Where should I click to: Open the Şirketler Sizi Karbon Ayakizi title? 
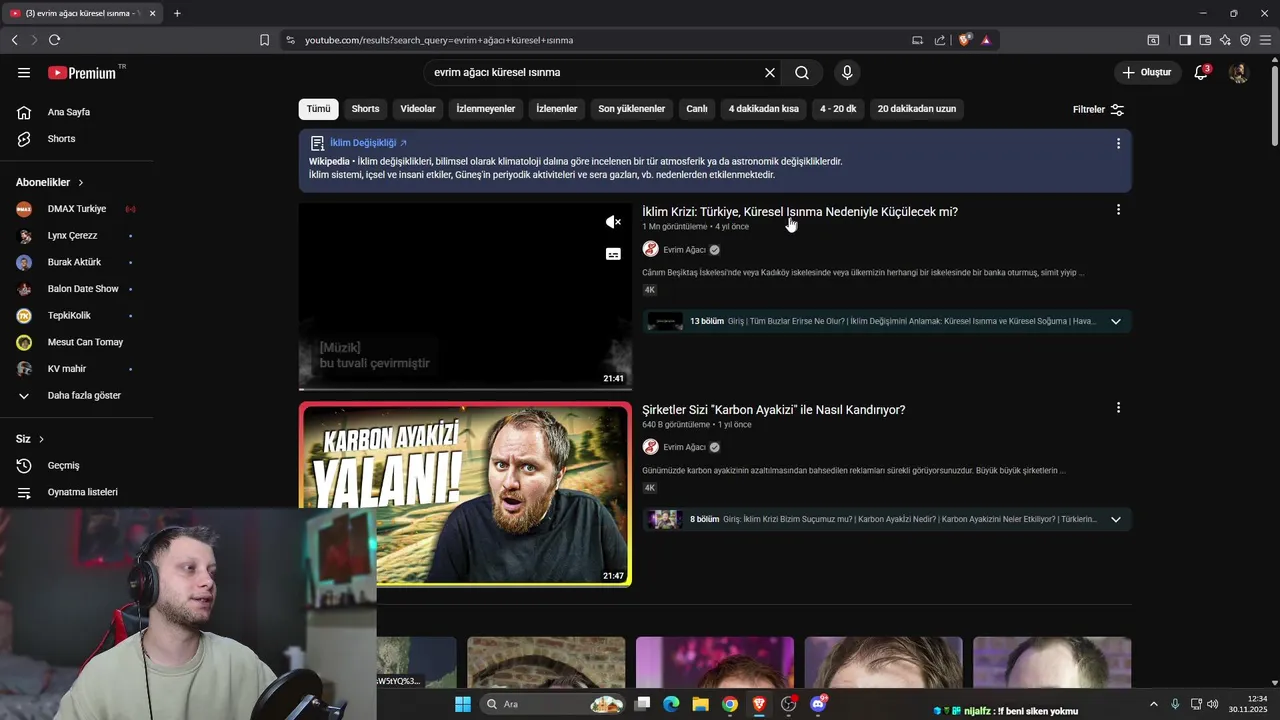[x=774, y=410]
